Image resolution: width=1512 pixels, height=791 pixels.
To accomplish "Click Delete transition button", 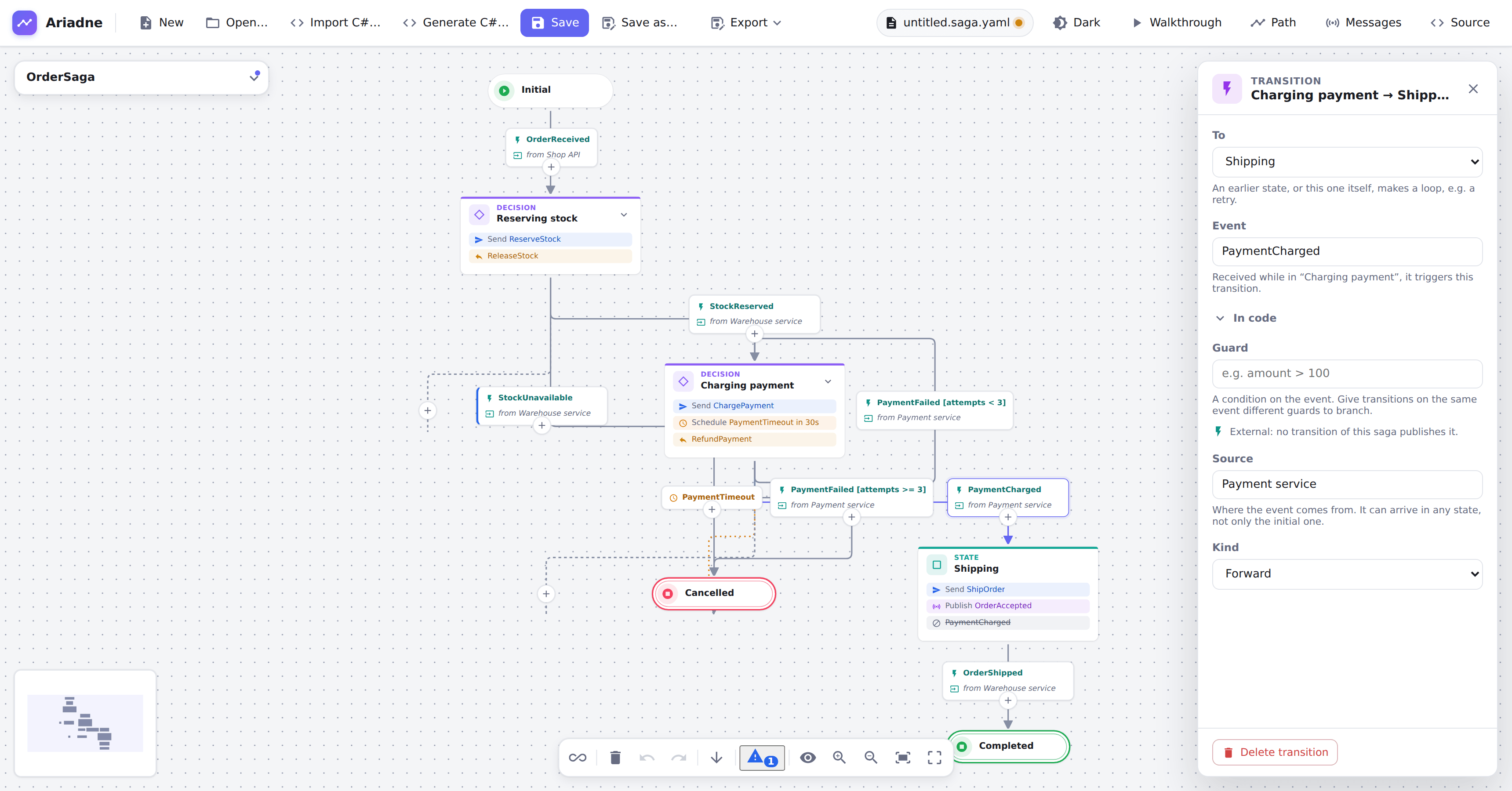I will point(1275,752).
